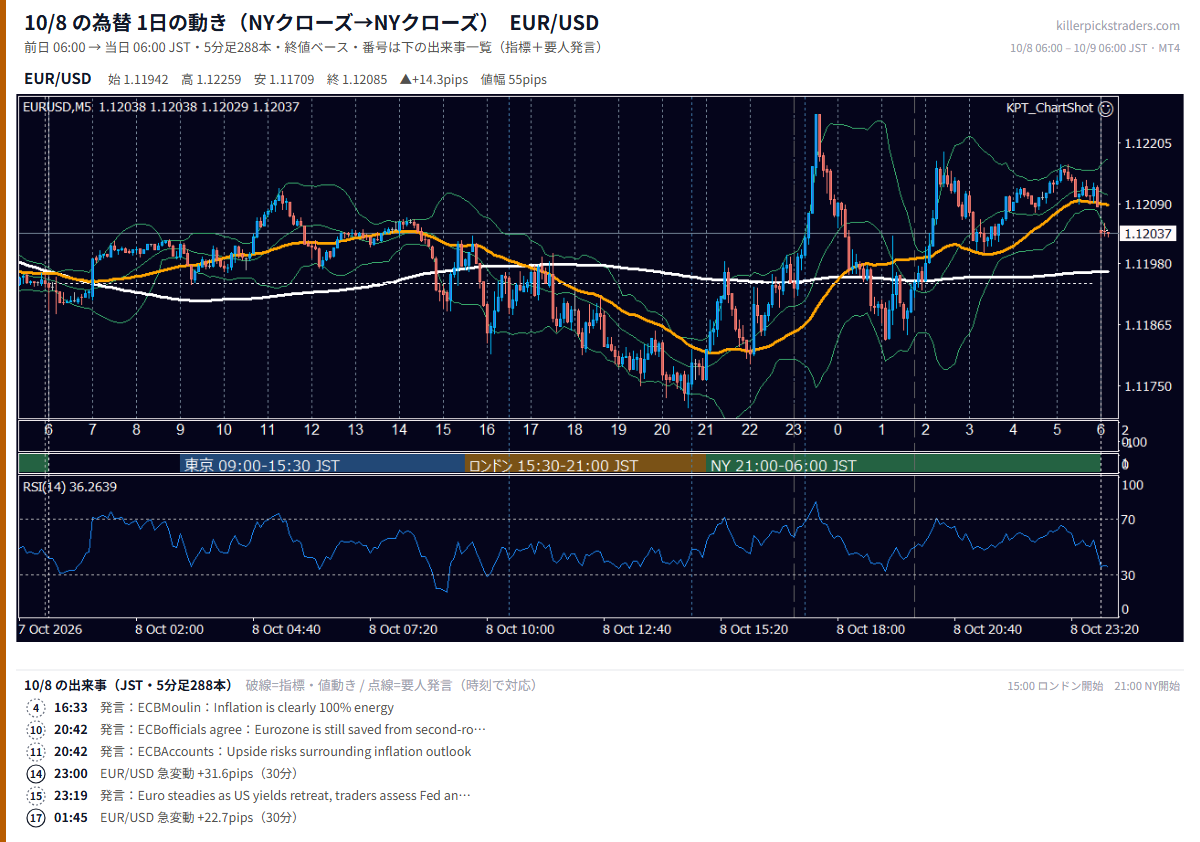
Task: Click the KPT_ChartShot smiley face icon
Action: pos(1106,108)
